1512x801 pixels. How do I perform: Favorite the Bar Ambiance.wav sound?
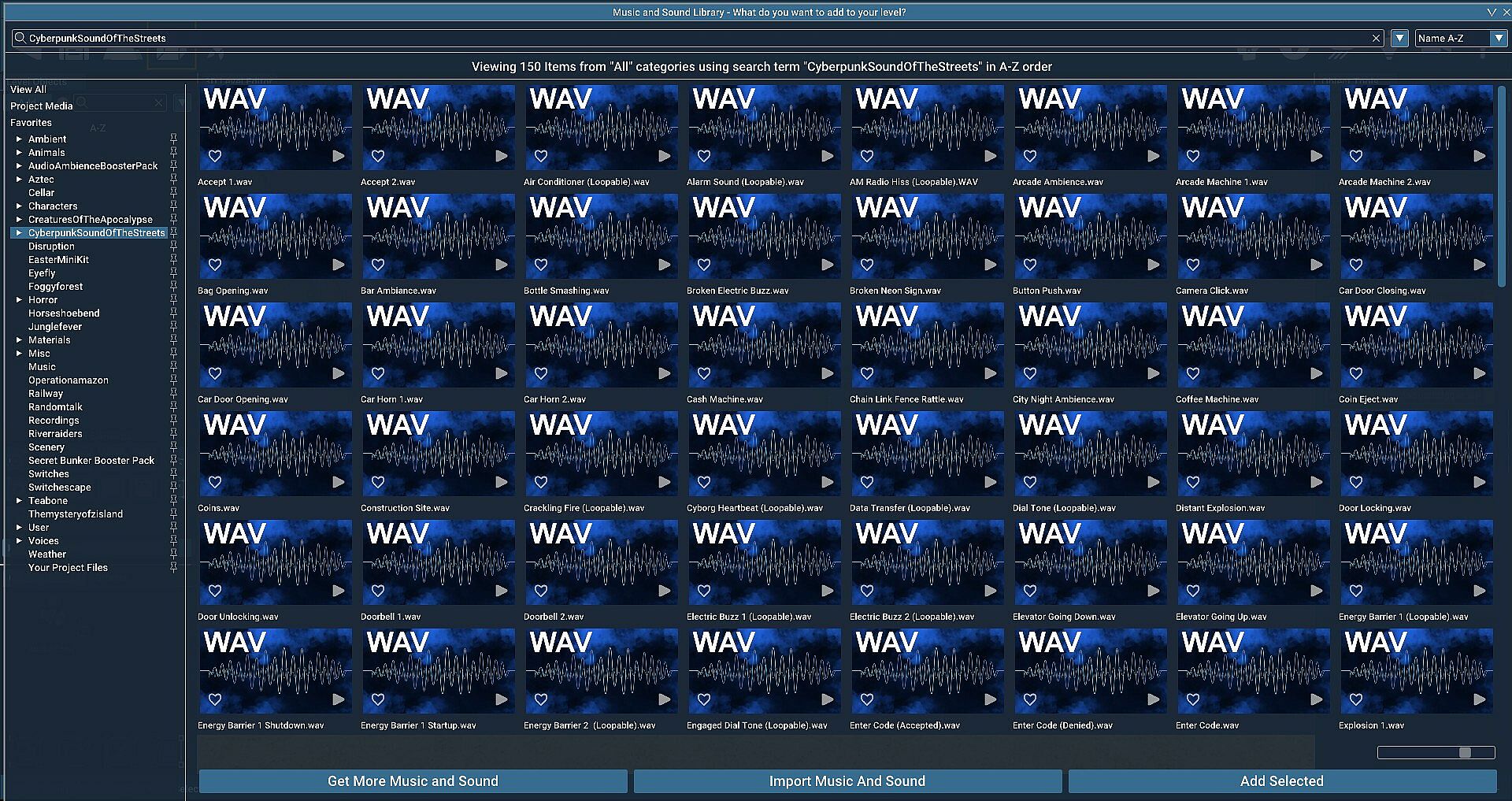click(378, 265)
